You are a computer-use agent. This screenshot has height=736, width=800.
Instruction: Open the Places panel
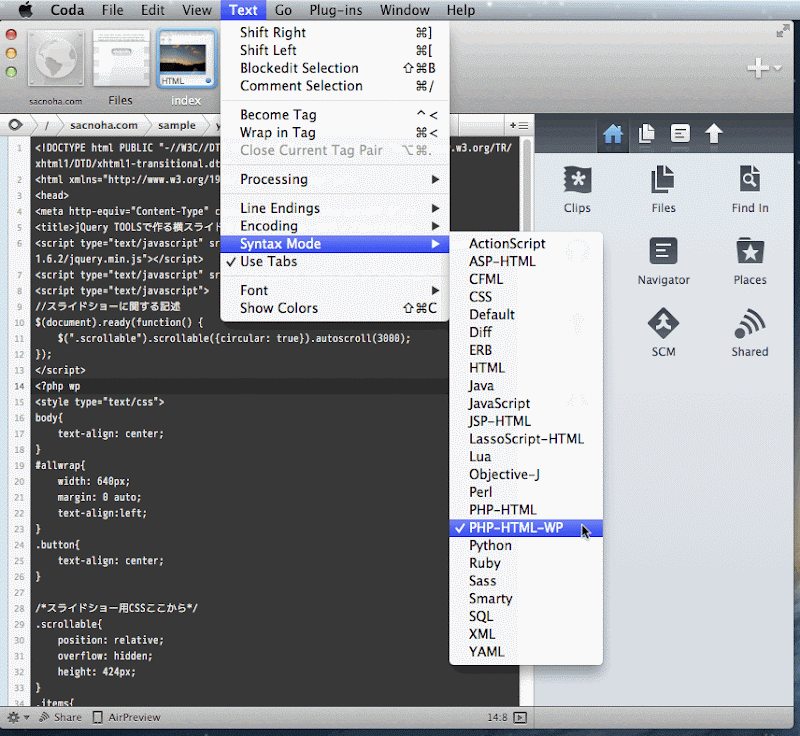(749, 261)
